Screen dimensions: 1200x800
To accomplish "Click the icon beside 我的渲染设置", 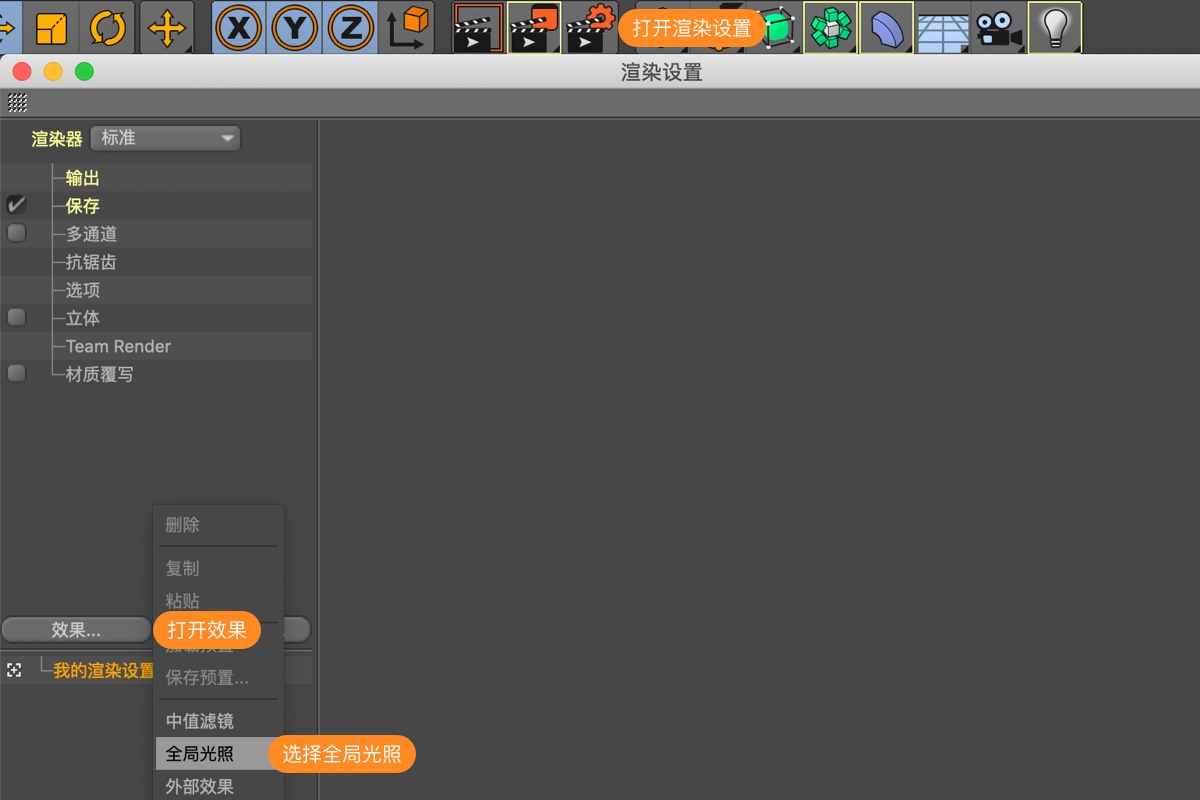I will pyautogui.click(x=14, y=670).
